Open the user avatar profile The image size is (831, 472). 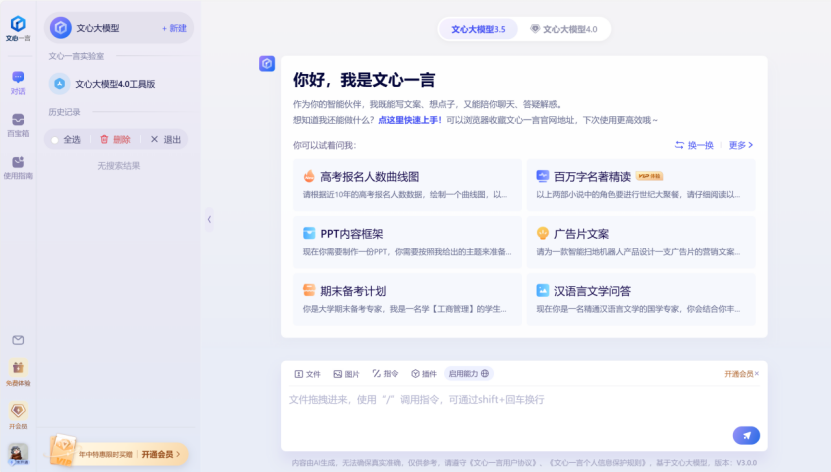(18, 453)
